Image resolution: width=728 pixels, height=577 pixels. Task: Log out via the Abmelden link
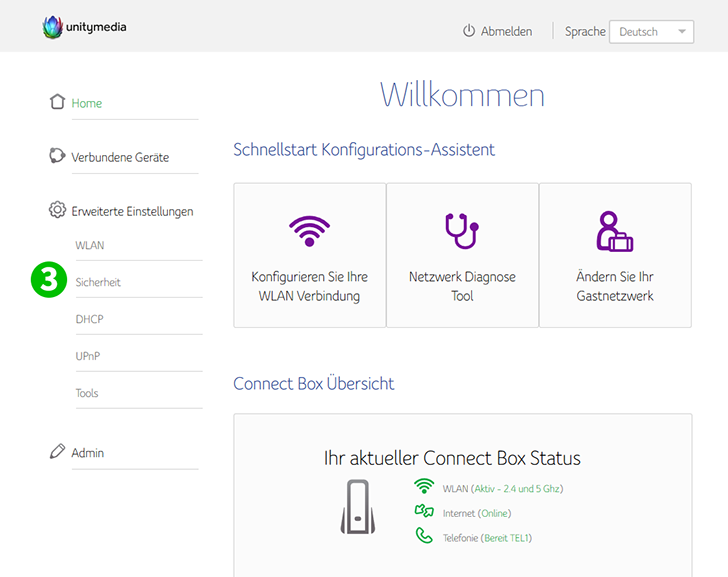point(506,32)
